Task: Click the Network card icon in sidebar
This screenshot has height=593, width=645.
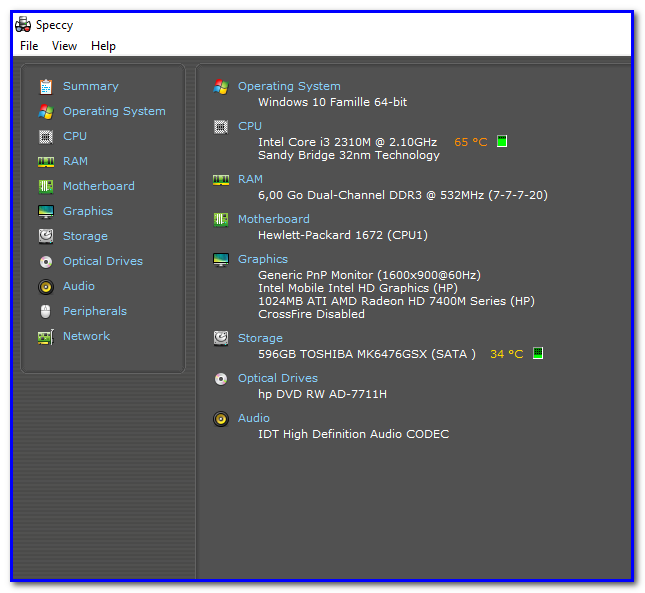Action: click(x=46, y=337)
